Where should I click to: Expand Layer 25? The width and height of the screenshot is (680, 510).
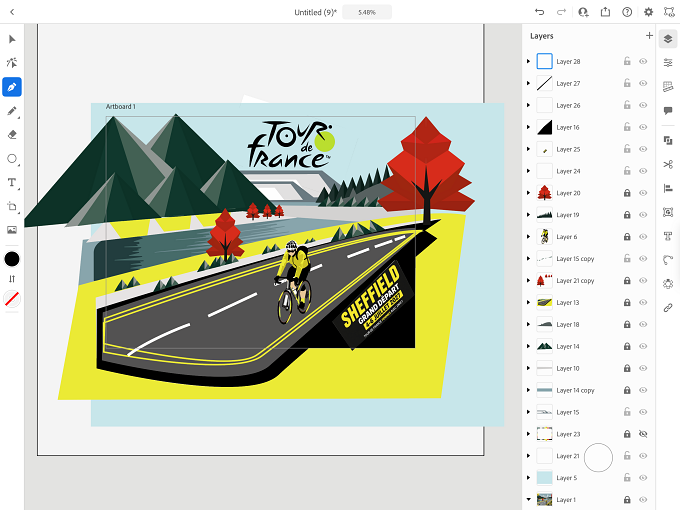(528, 149)
